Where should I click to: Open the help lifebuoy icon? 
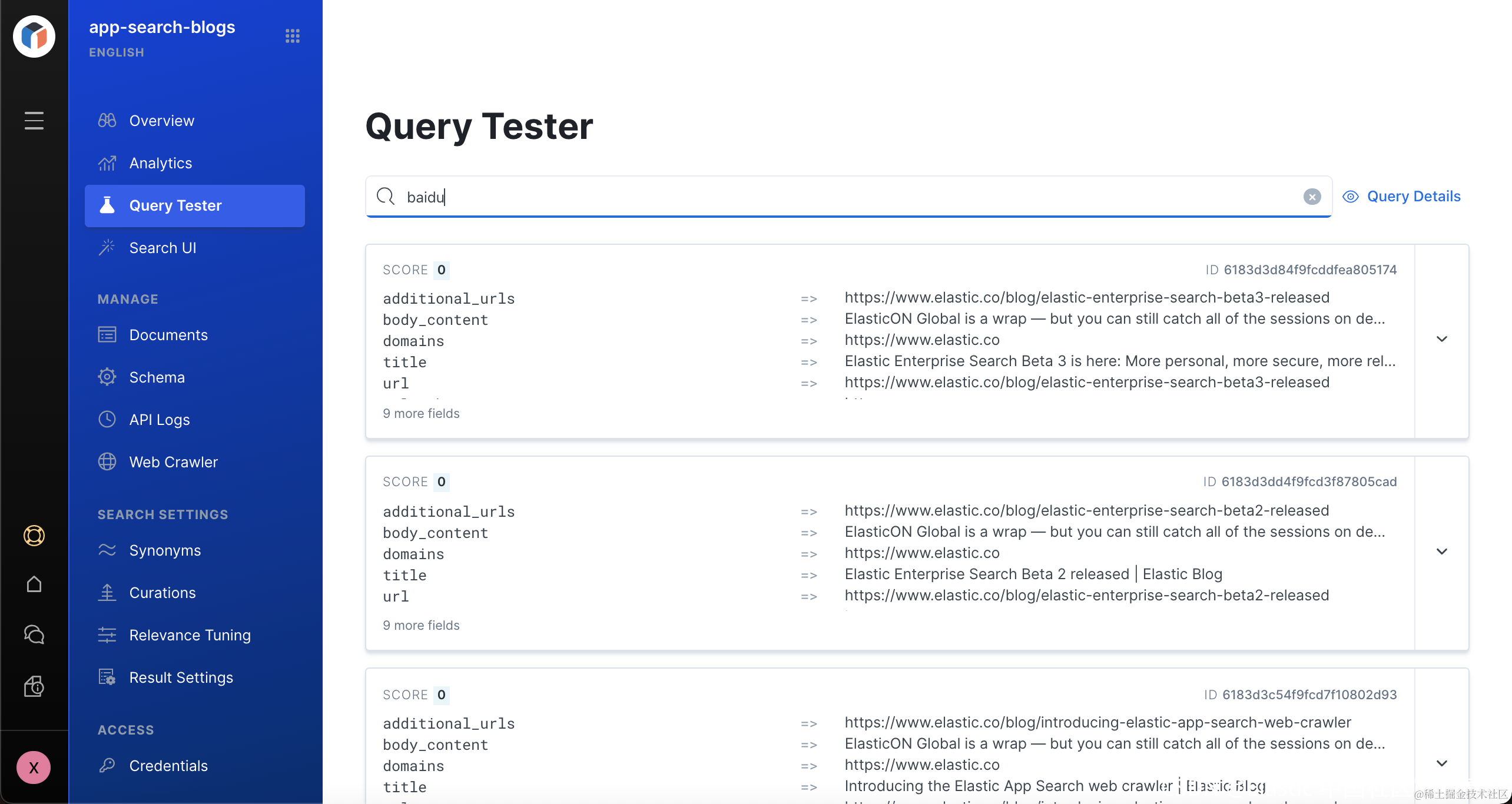click(34, 536)
